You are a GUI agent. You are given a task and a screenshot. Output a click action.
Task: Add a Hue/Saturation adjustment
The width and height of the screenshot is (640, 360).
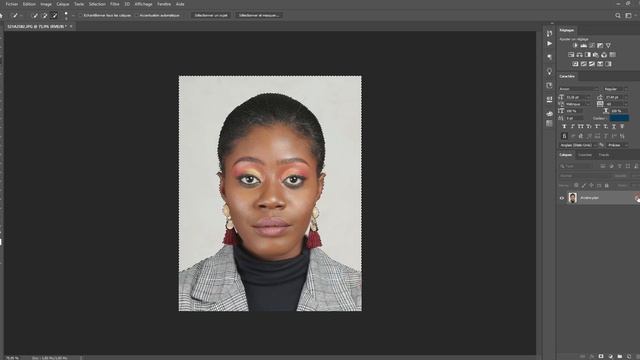click(571, 55)
